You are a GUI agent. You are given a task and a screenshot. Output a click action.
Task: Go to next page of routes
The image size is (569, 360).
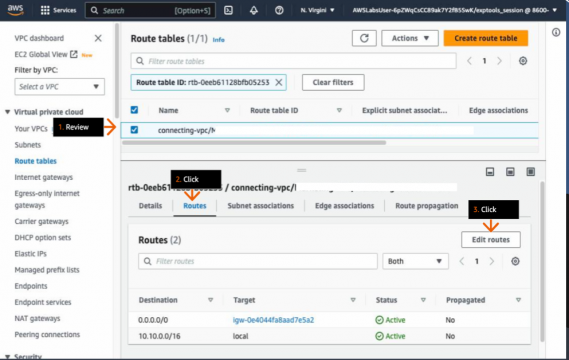tap(492, 261)
